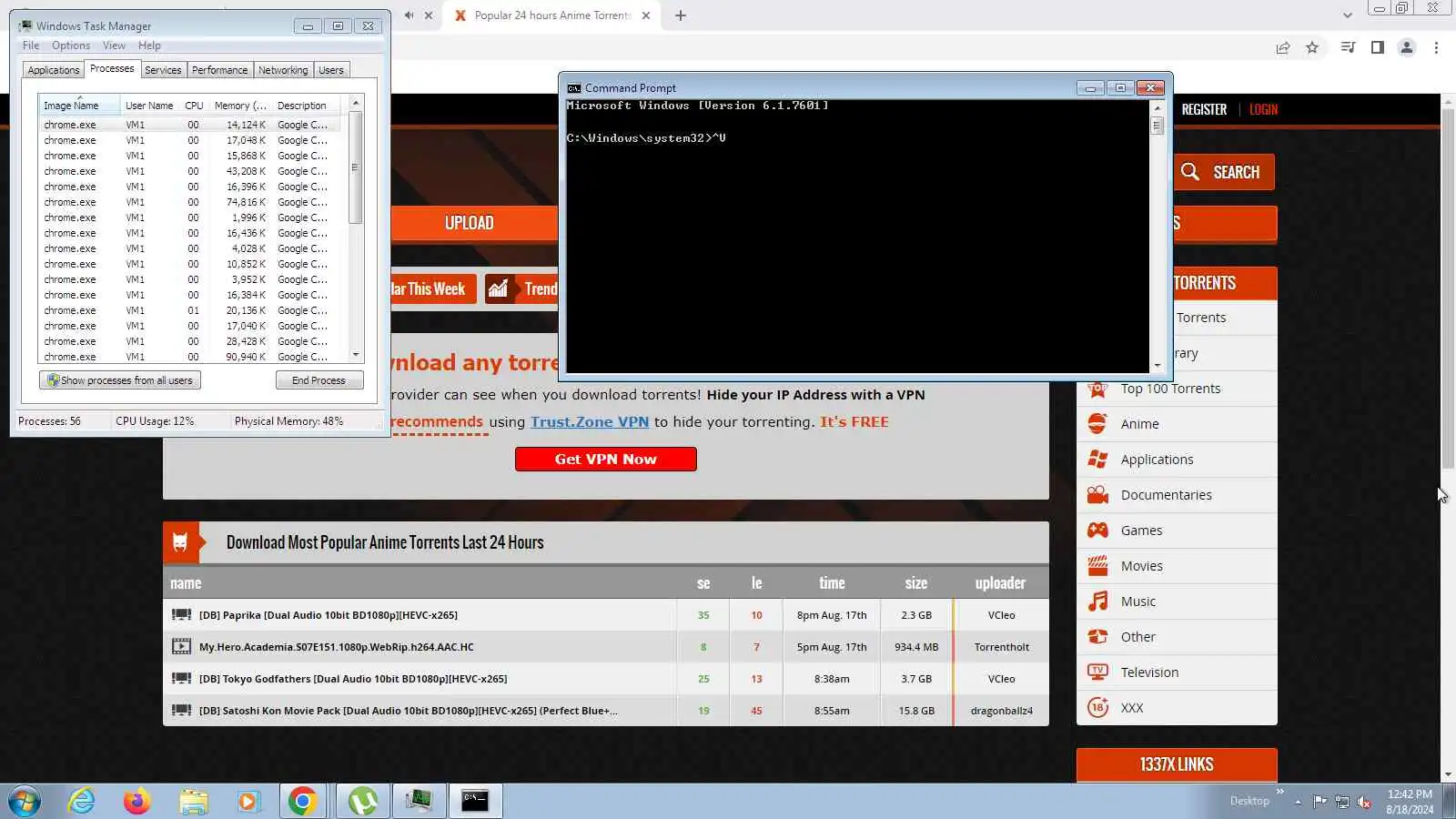Open the Paprika Dual Audio torrent
Screen dimensions: 1456x819
328,615
